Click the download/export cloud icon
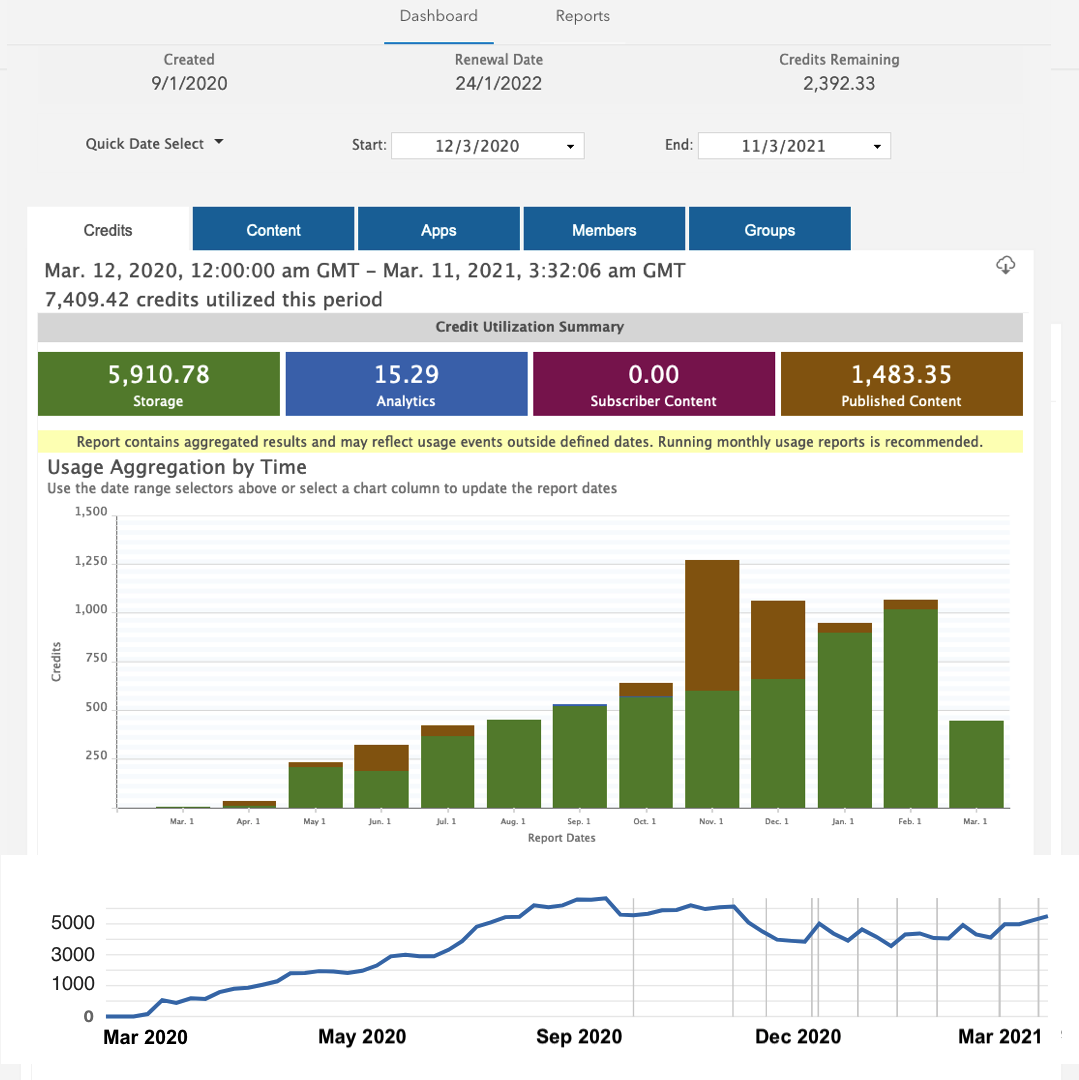Screen dimensions: 1079x1080 [1006, 265]
